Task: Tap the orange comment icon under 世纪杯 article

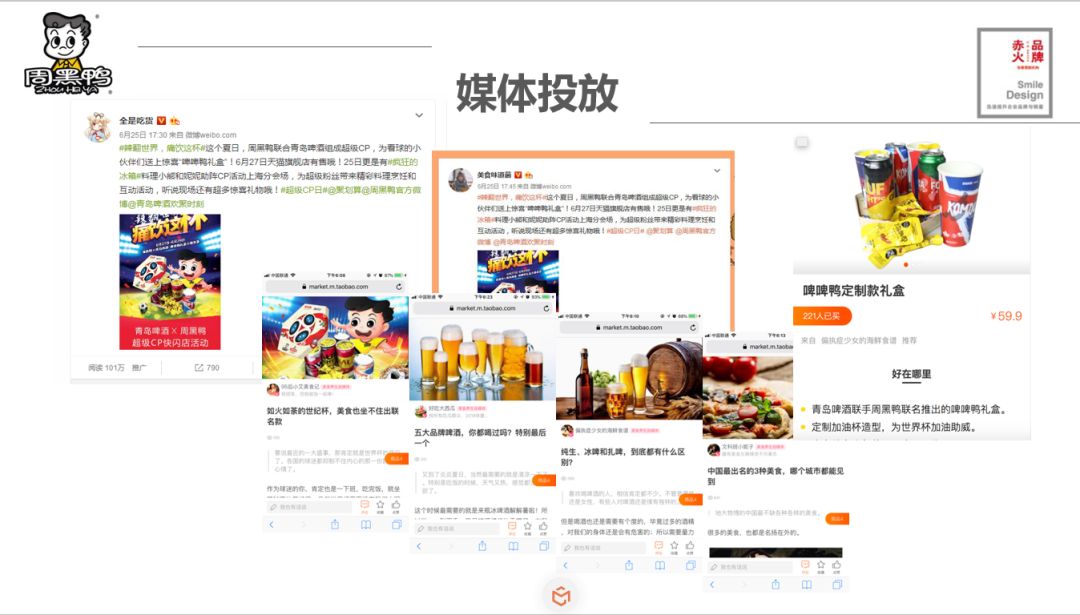Action: pos(364,505)
